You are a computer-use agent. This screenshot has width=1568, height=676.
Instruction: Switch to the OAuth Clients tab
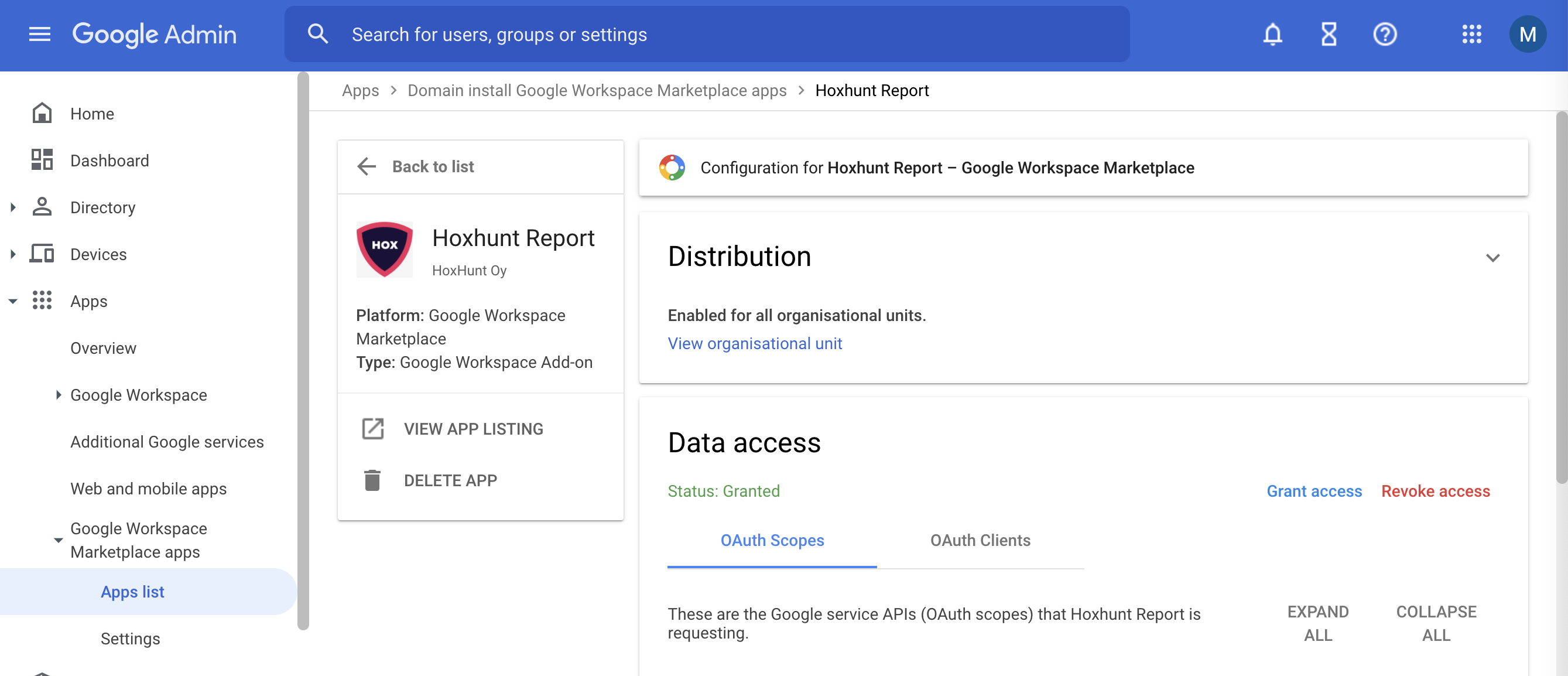tap(980, 540)
